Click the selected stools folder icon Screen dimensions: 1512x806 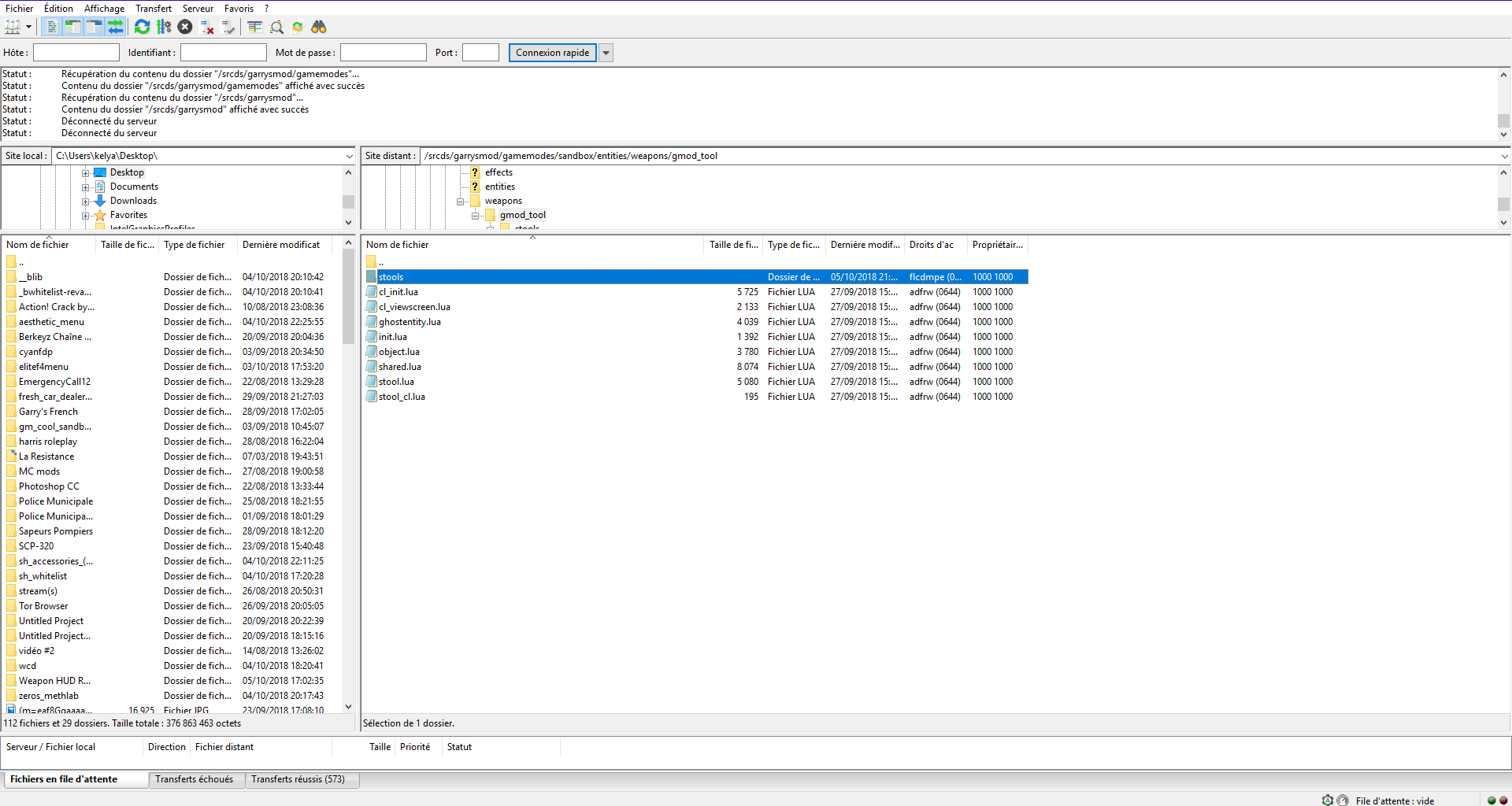tap(372, 277)
